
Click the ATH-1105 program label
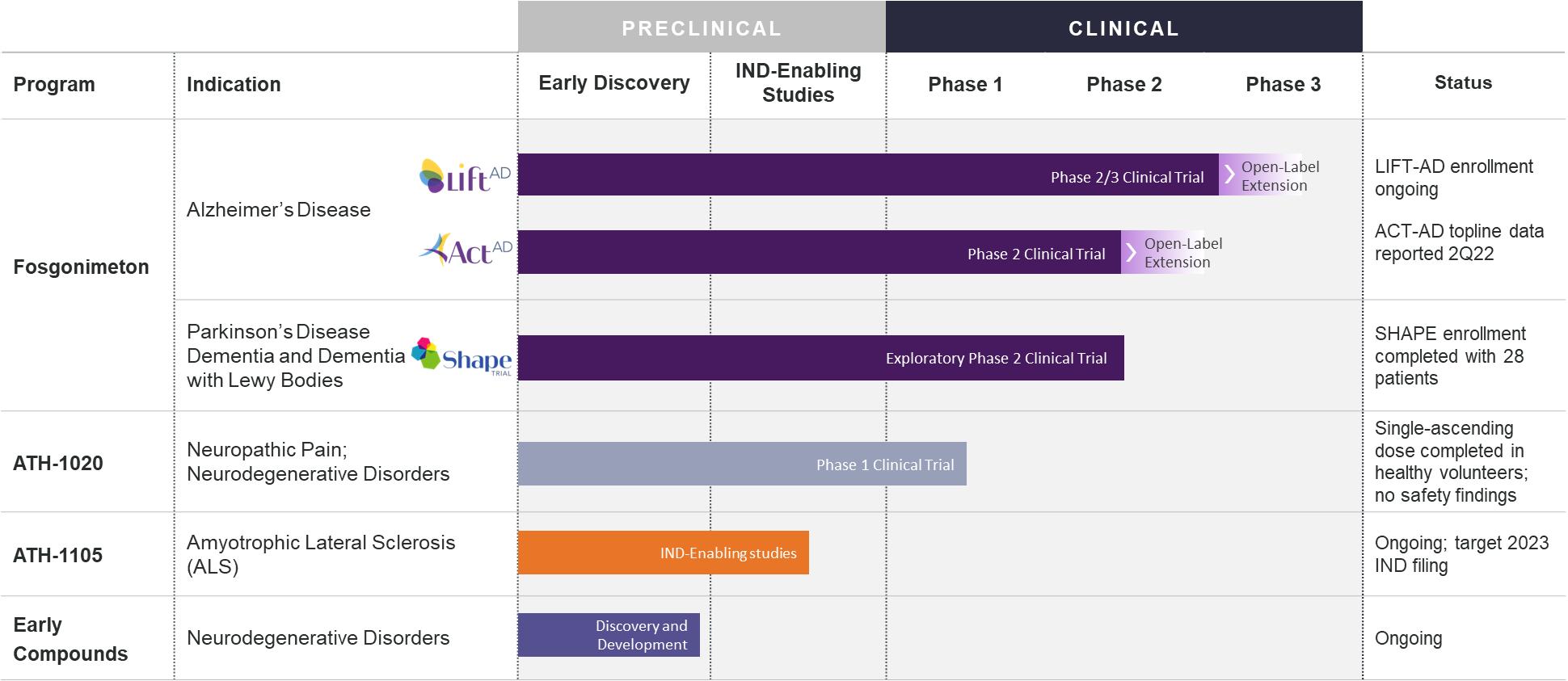(x=57, y=556)
